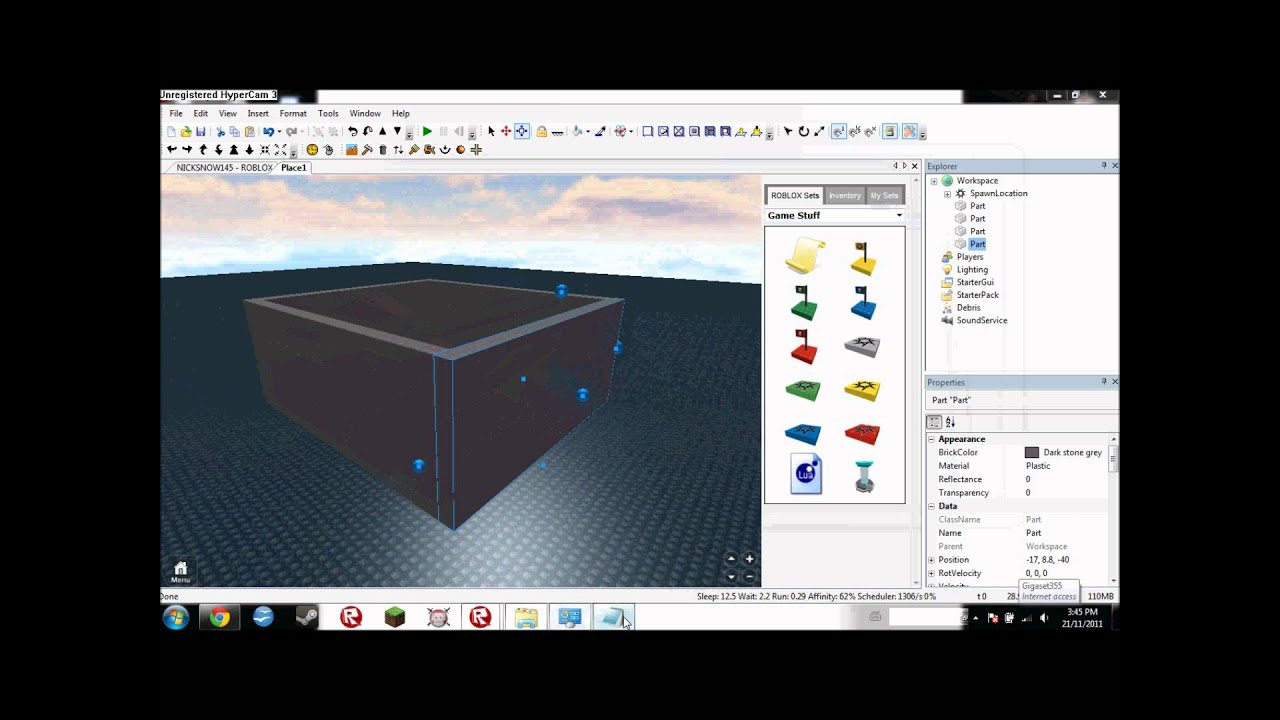
Task: Click the diagonal scale arrow tool
Action: (819, 132)
